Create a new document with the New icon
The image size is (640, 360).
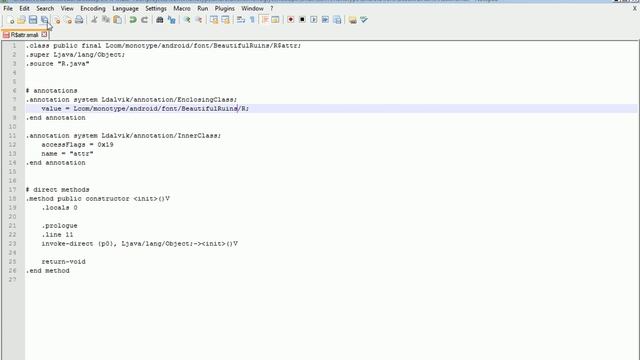(11, 20)
